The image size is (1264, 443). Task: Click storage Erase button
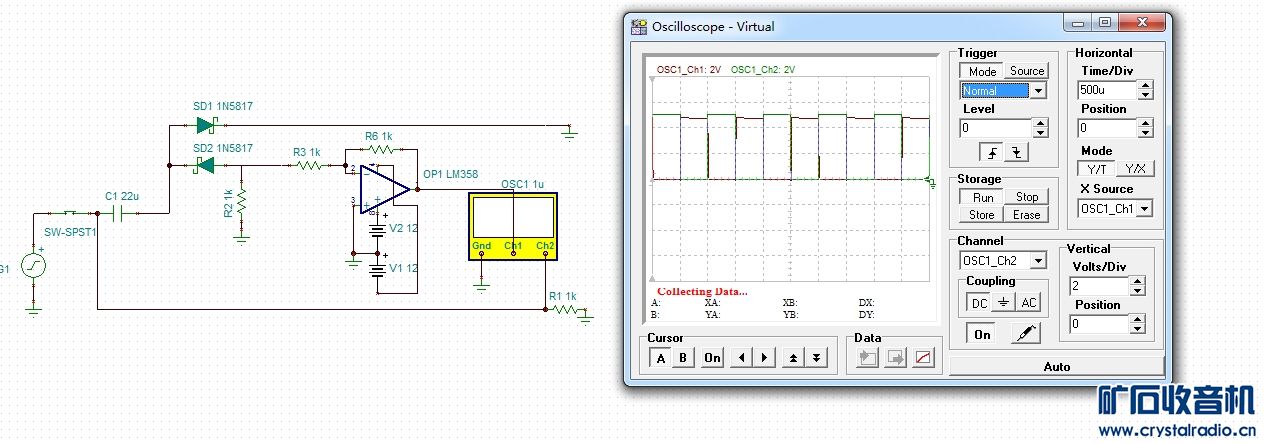coord(1026,215)
